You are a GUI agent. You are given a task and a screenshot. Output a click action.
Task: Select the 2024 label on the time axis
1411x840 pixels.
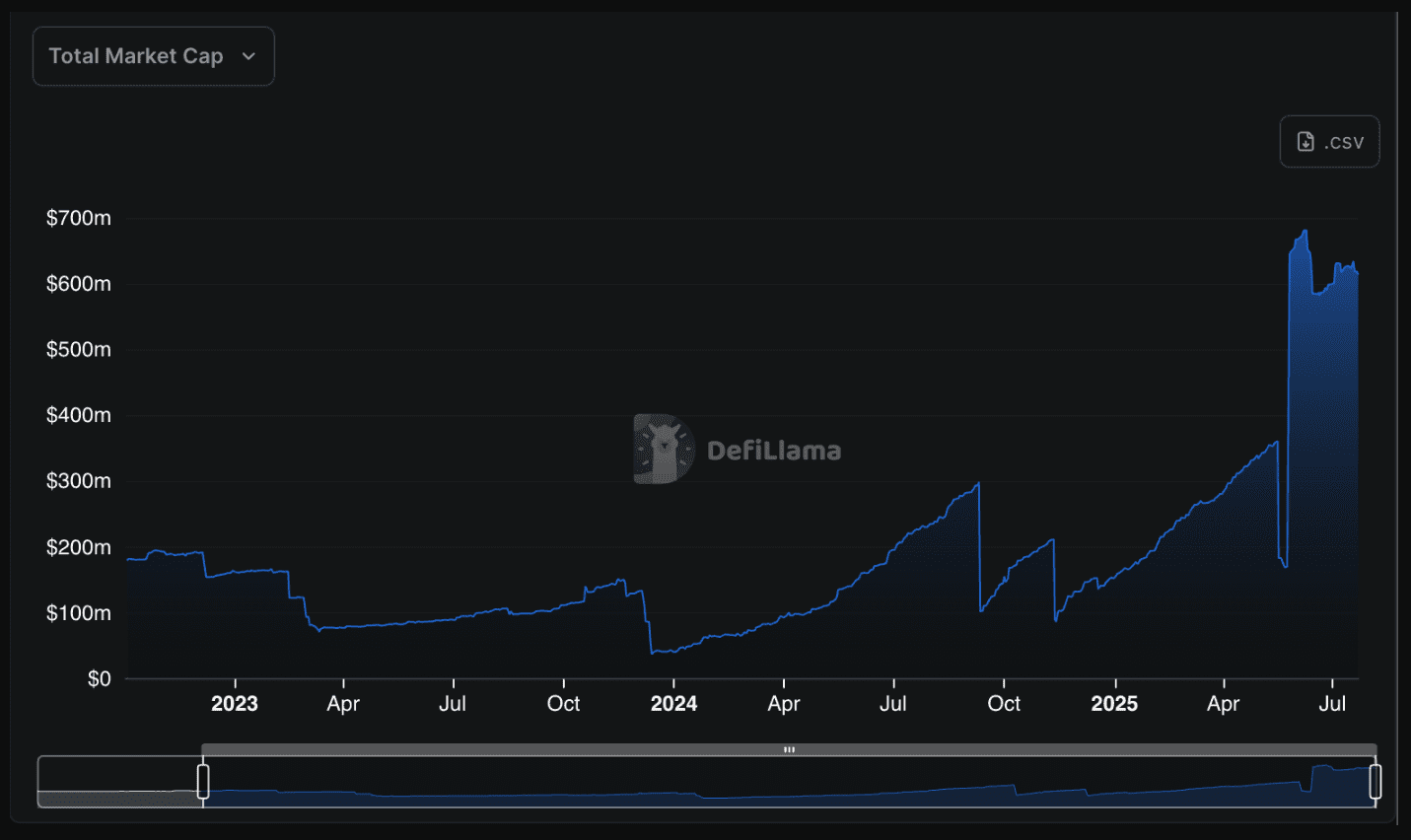(673, 704)
